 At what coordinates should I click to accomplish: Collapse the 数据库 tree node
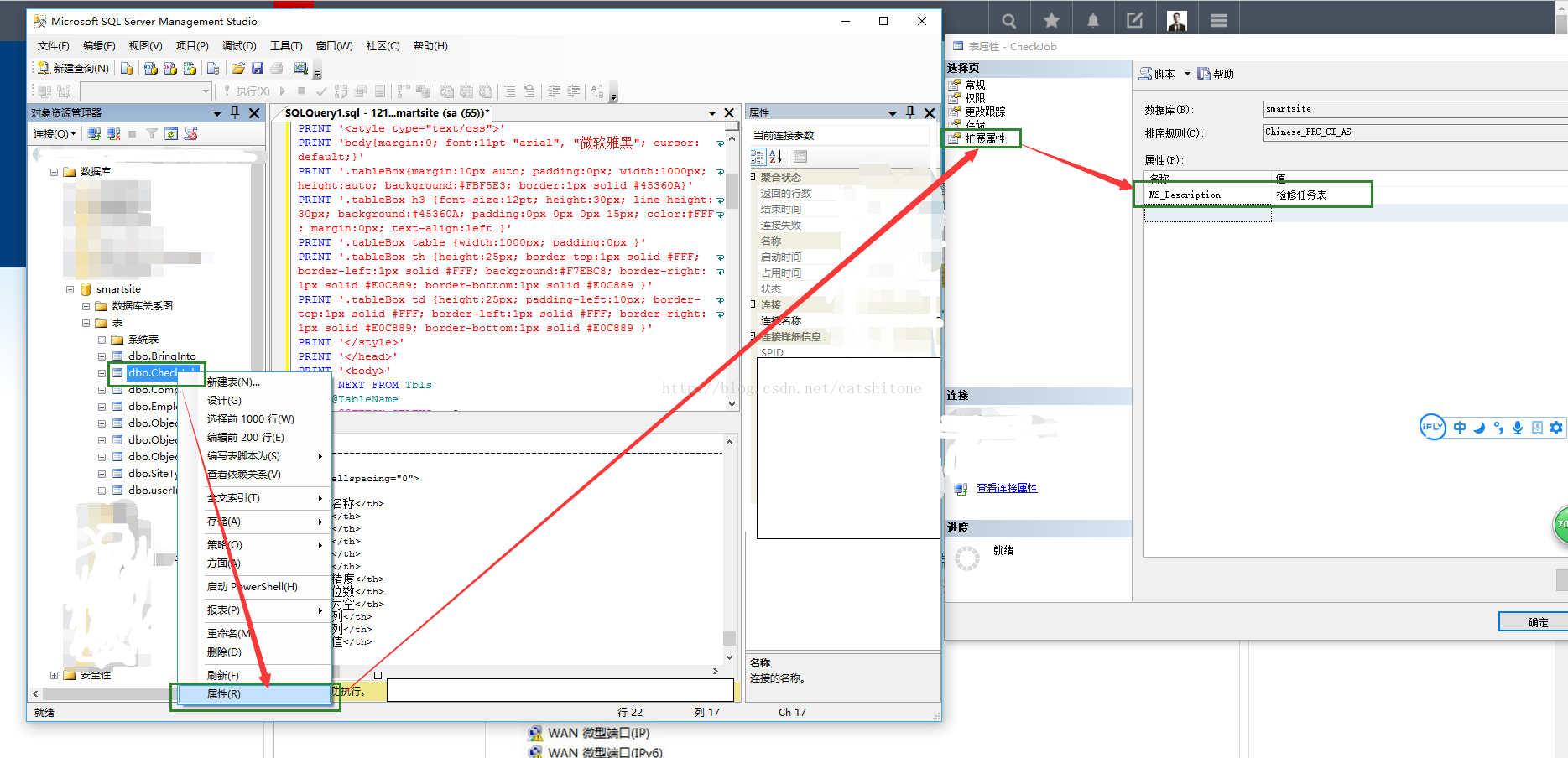pyautogui.click(x=55, y=172)
